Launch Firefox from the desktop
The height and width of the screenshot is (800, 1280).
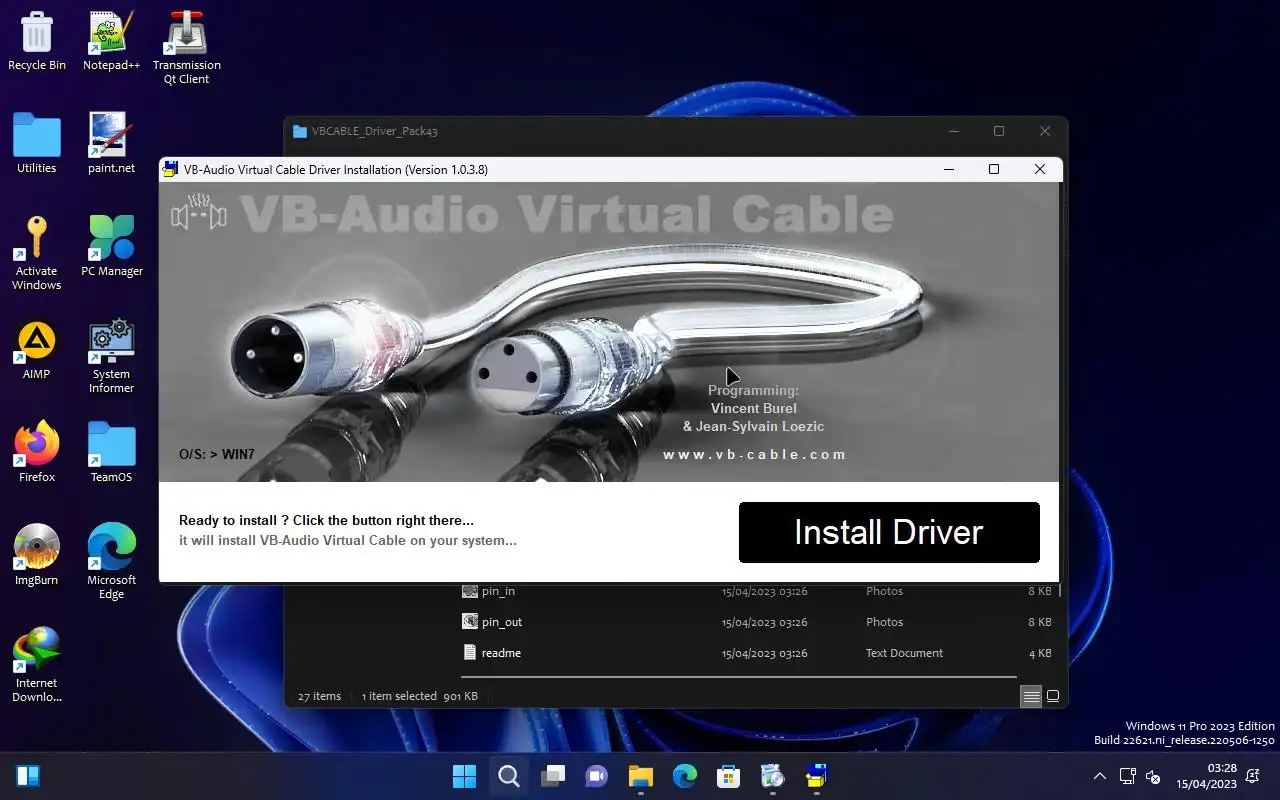coord(37,453)
